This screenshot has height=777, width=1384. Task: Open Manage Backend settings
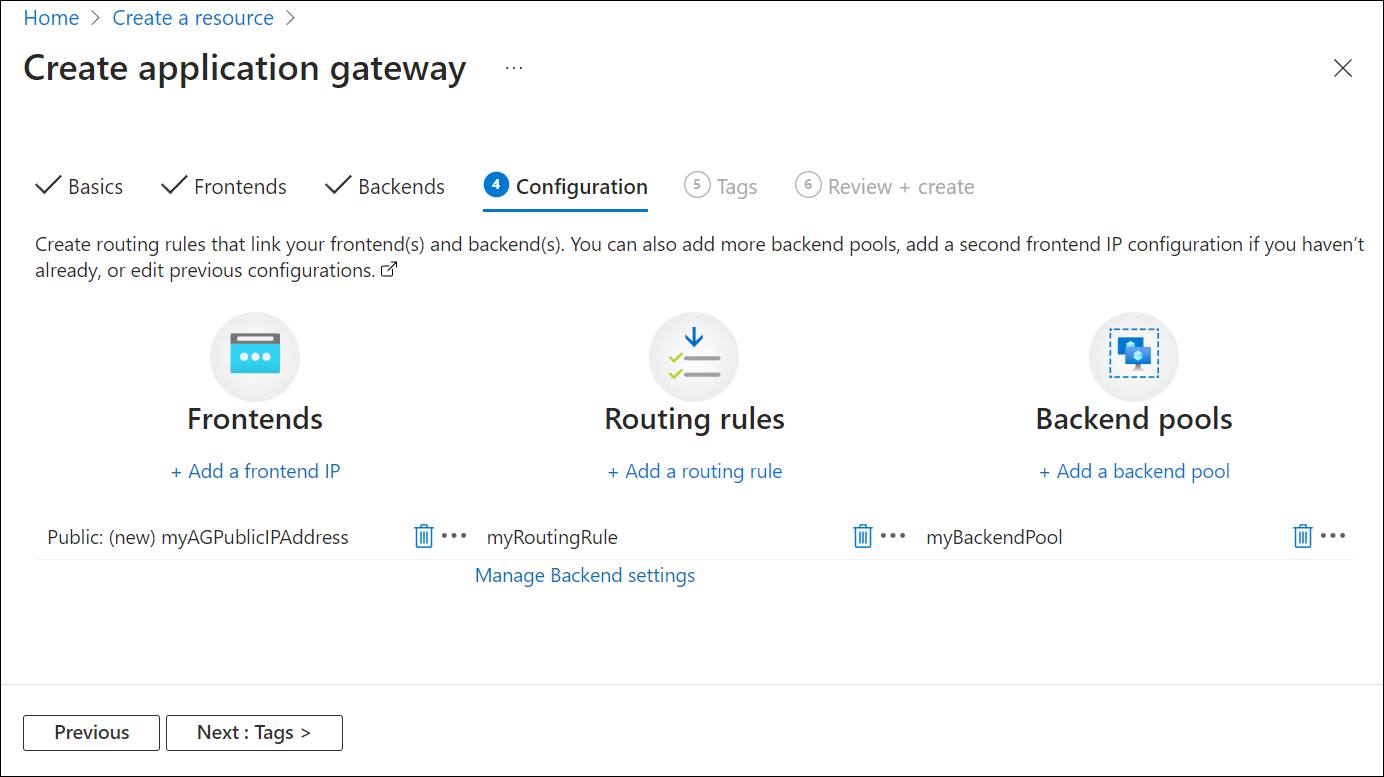pyautogui.click(x=584, y=575)
